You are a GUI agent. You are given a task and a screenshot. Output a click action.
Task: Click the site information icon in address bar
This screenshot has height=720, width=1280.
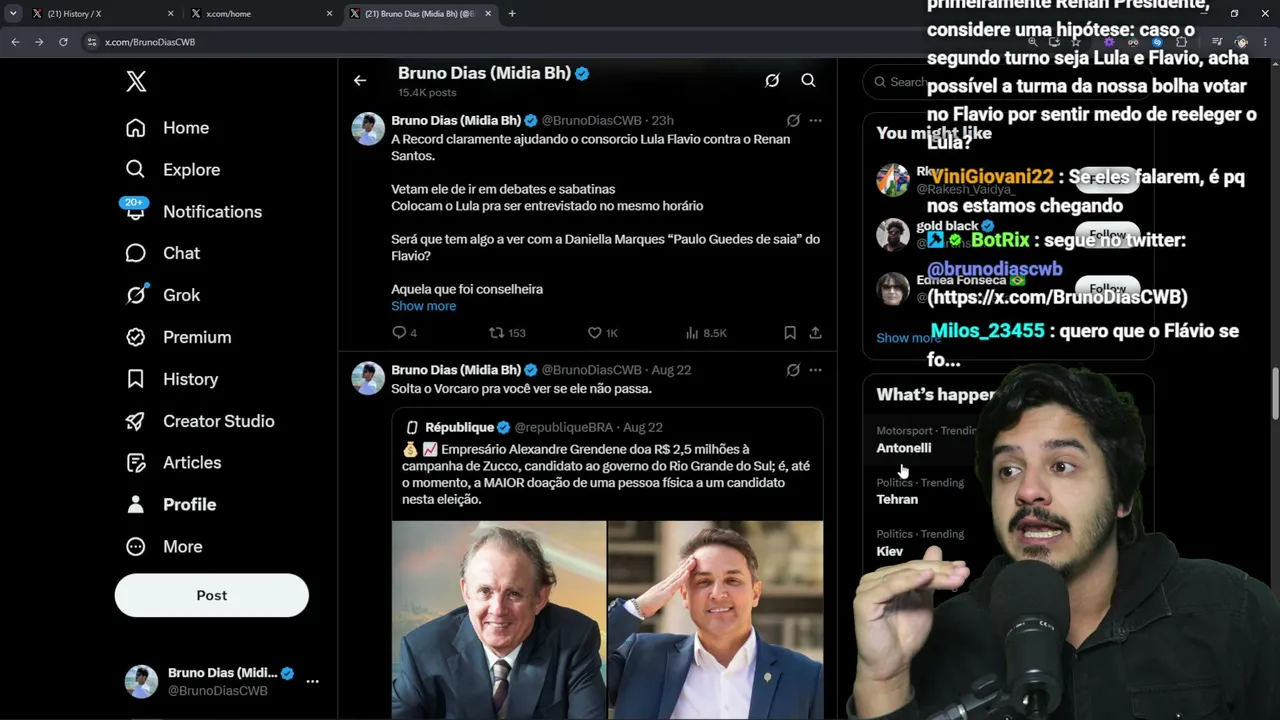(x=92, y=42)
